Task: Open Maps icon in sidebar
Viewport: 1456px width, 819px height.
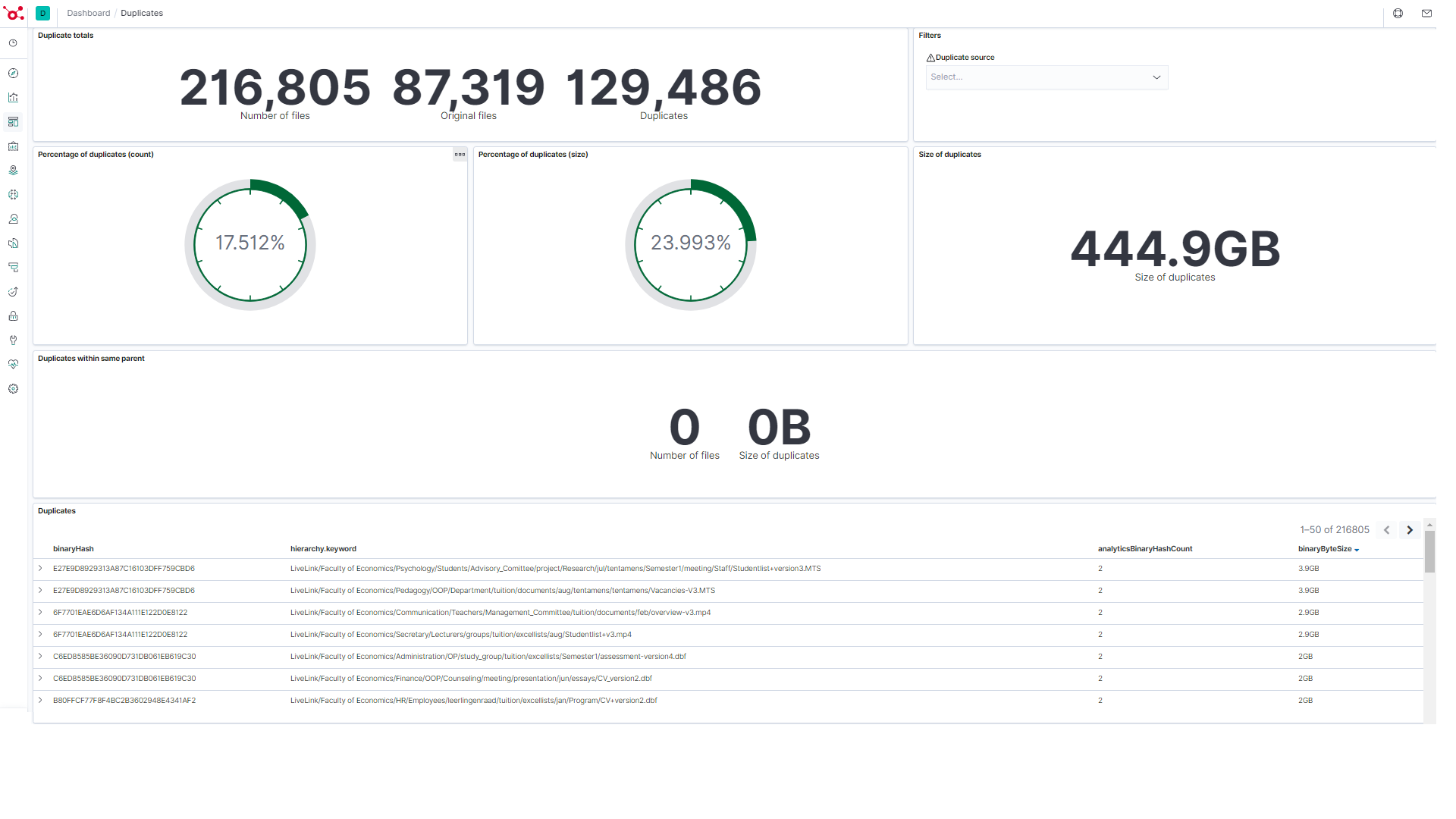Action: pos(13,171)
